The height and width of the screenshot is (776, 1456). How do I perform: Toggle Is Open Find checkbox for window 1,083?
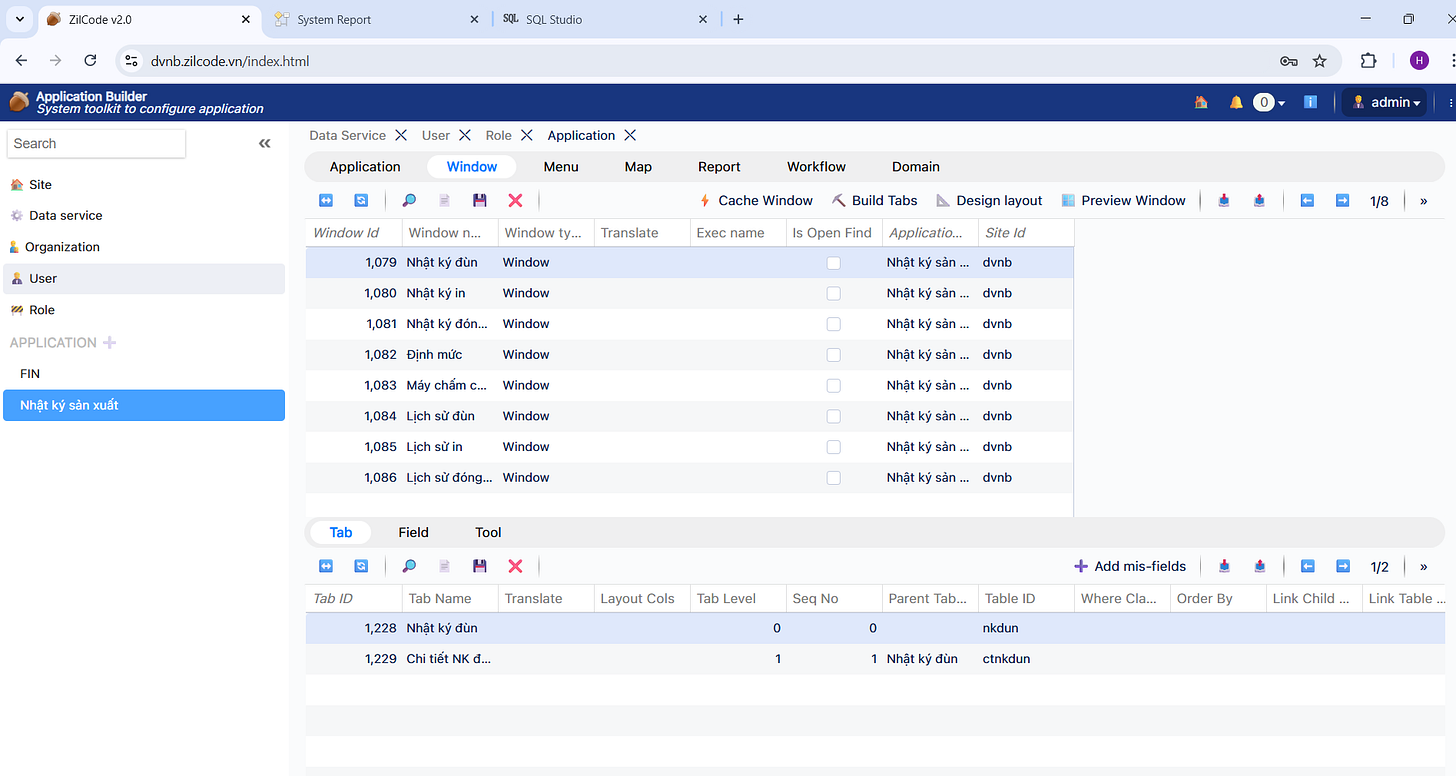834,386
